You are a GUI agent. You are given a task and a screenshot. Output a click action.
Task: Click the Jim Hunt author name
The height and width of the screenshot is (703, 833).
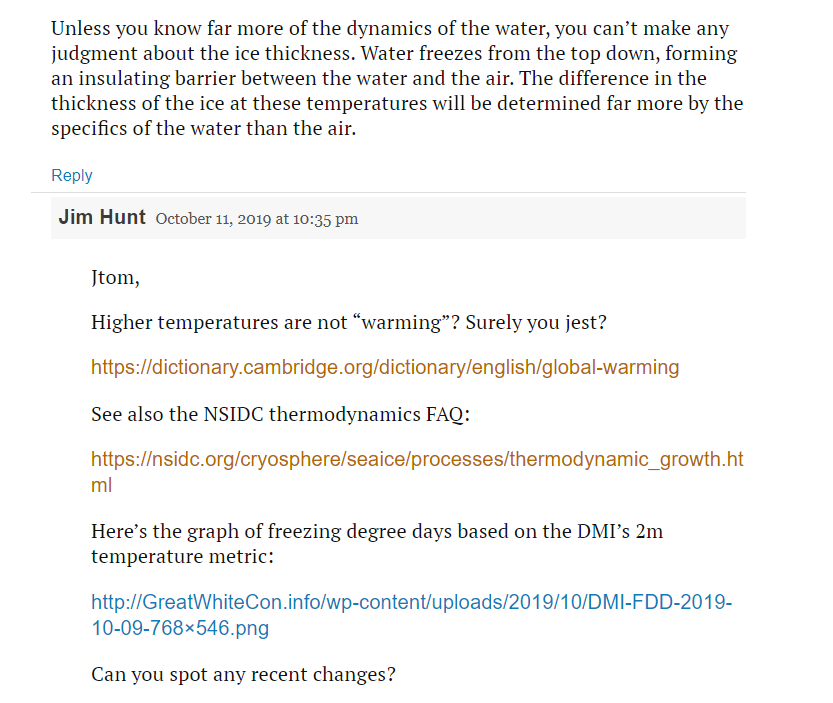coord(102,217)
